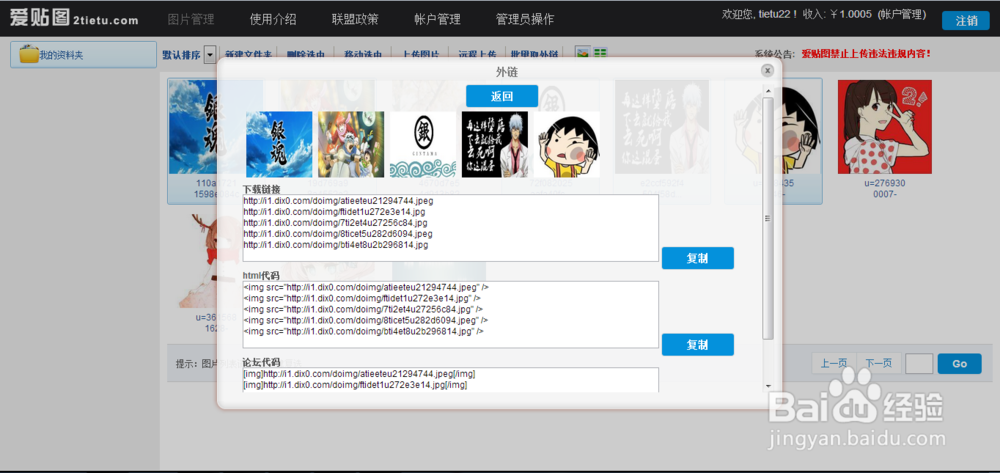
Task: Select the 银魂 sky thumbnail in dialog
Action: [279, 145]
